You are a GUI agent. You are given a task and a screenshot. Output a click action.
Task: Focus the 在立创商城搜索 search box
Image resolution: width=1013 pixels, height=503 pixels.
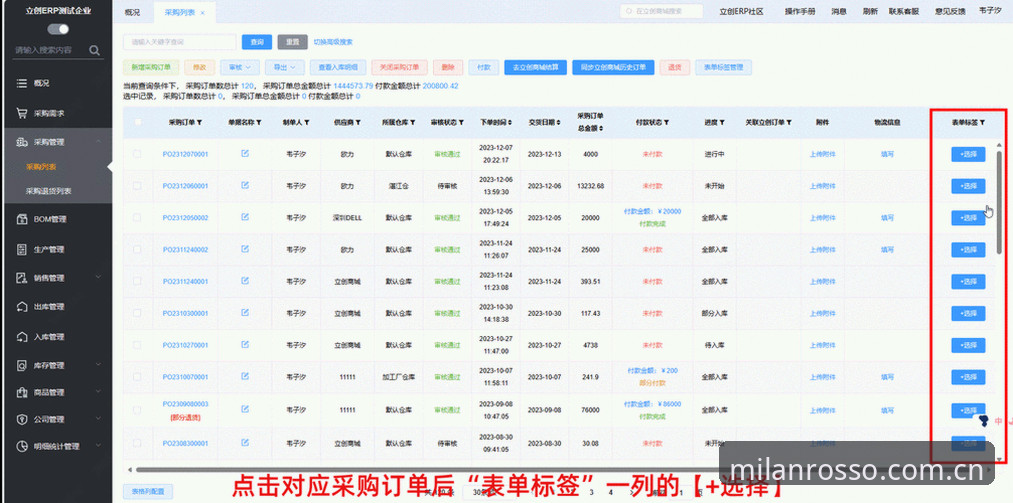pyautogui.click(x=661, y=11)
